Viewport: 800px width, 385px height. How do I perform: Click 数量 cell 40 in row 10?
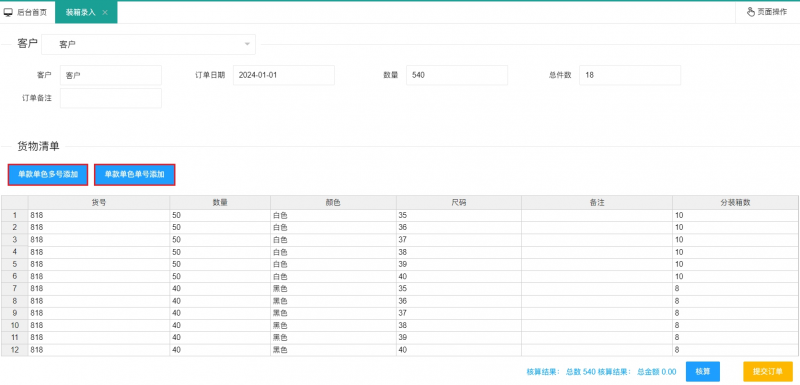tap(220, 325)
